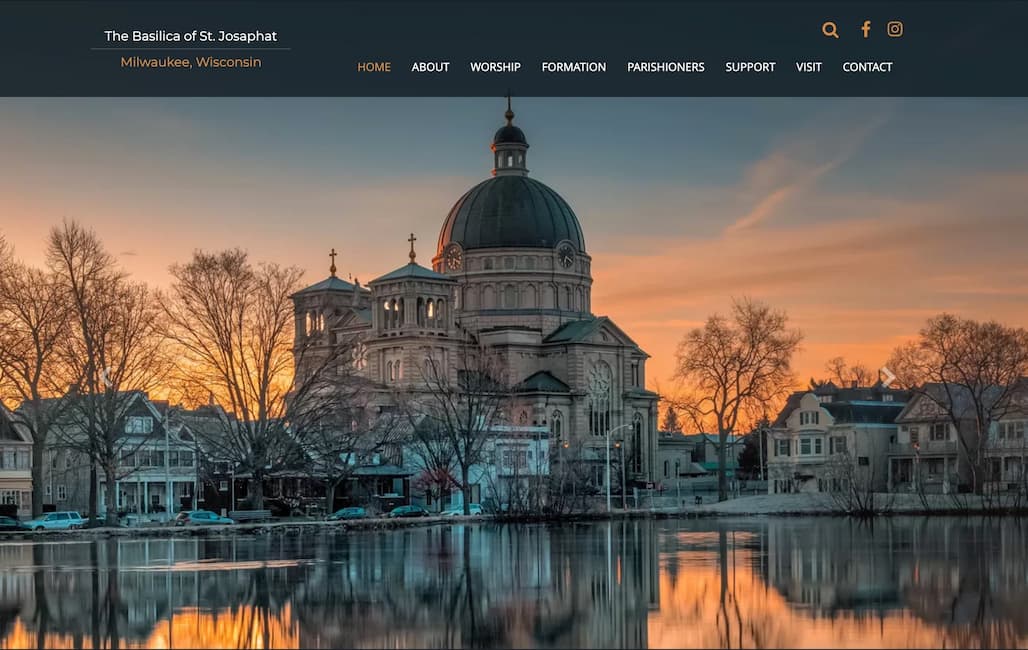Go to the VISIT page
Screen dimensions: 1028x650
click(808, 67)
